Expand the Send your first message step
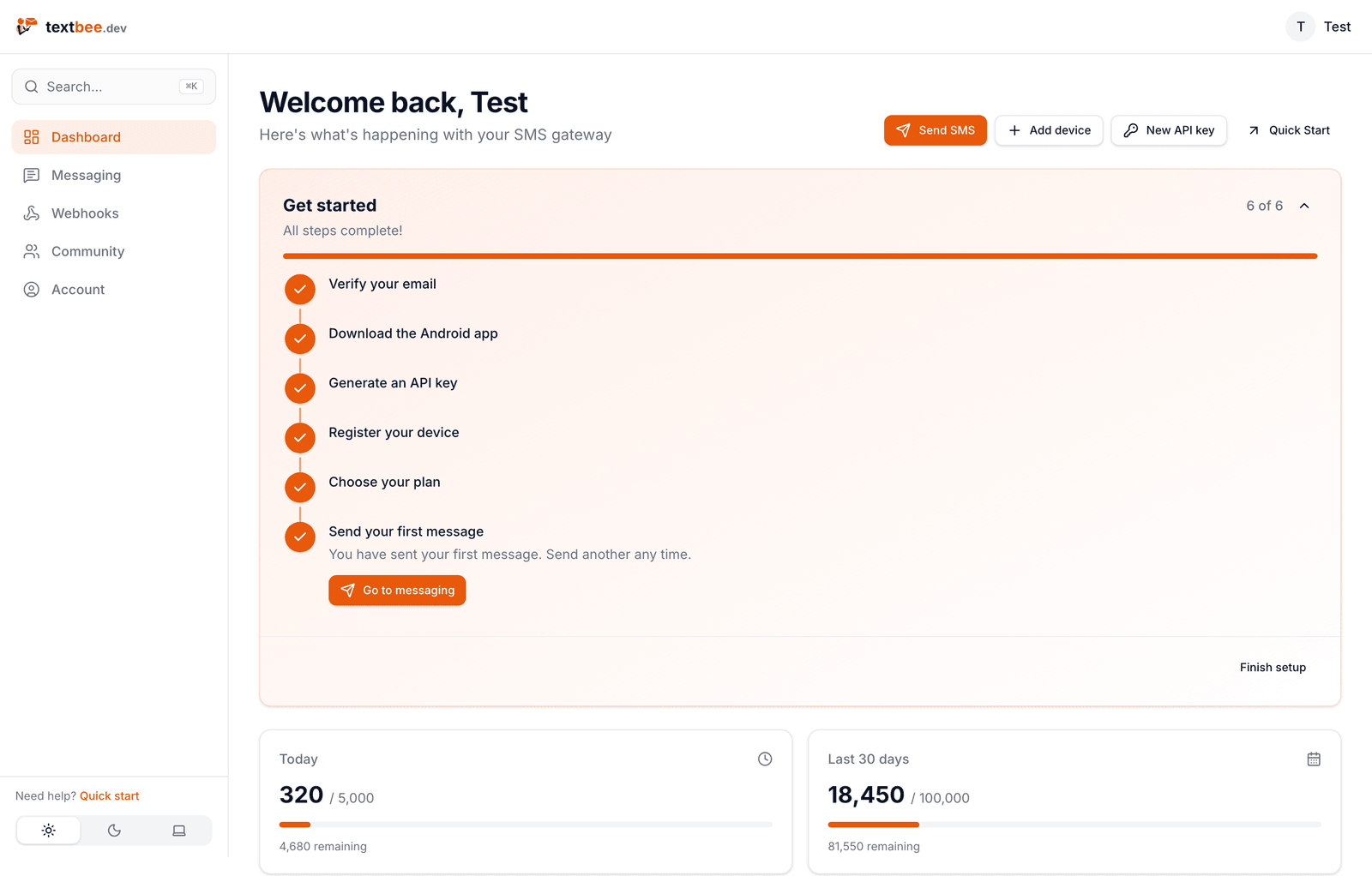The image size is (1372, 876). pyautogui.click(x=406, y=531)
